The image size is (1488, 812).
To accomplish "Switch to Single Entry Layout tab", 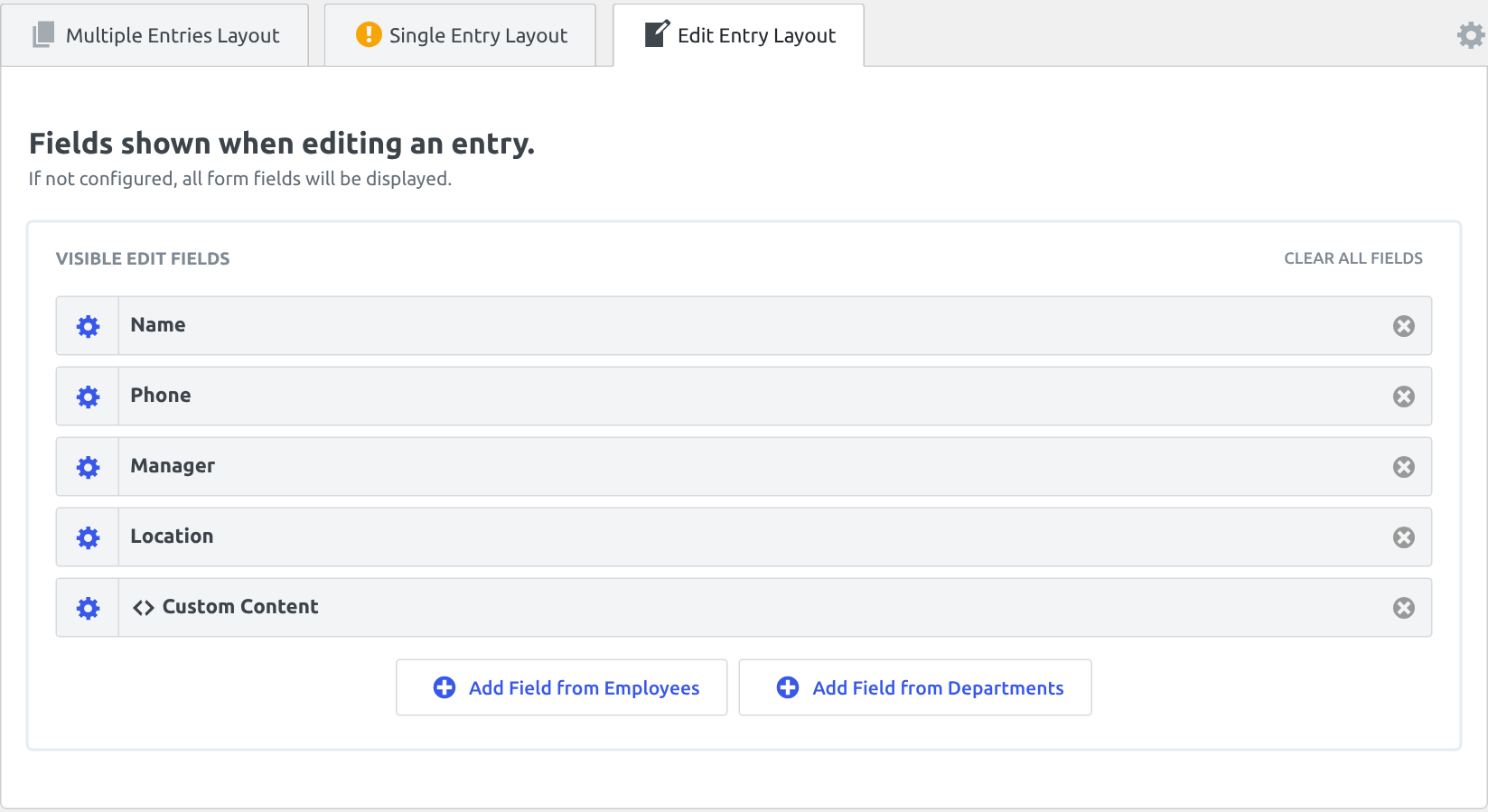I will click(460, 35).
